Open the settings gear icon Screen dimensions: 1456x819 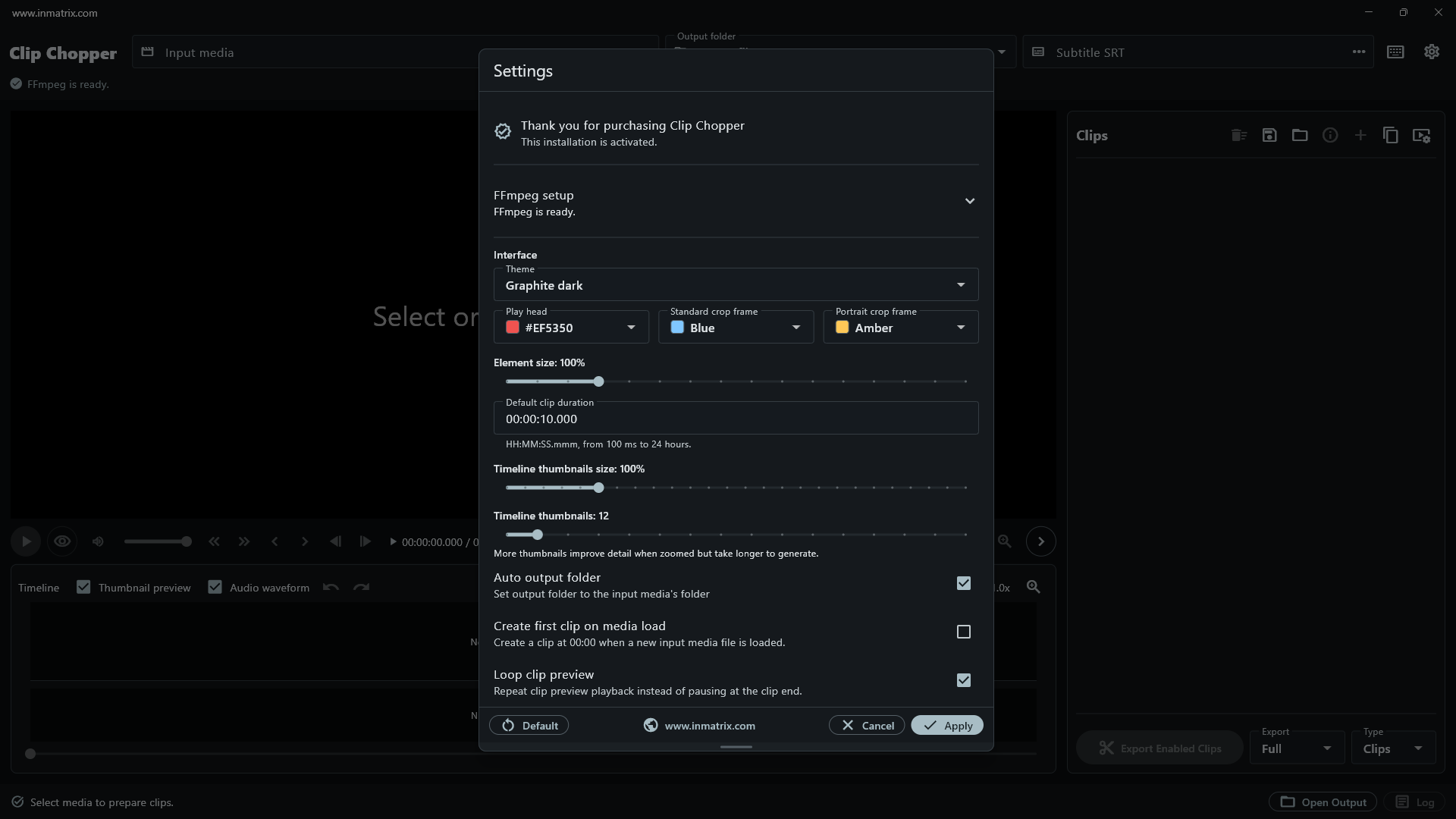pos(1432,52)
